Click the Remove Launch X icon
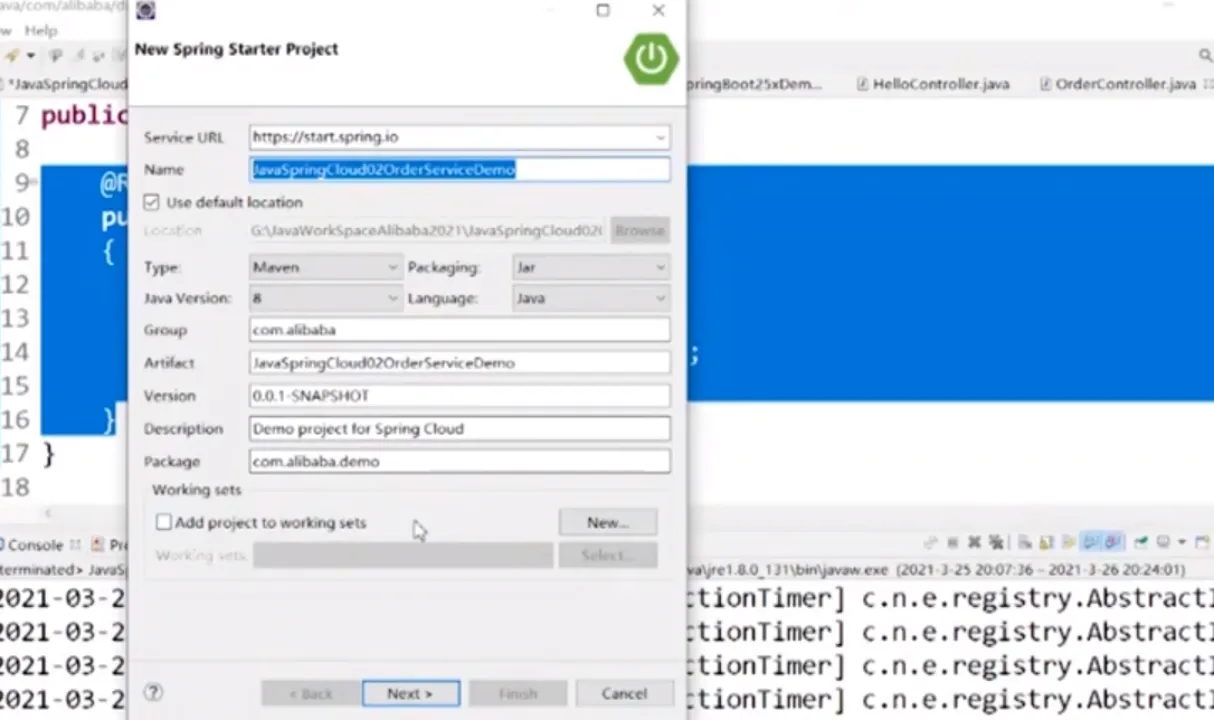Screen dimensions: 1214x720 974,542
